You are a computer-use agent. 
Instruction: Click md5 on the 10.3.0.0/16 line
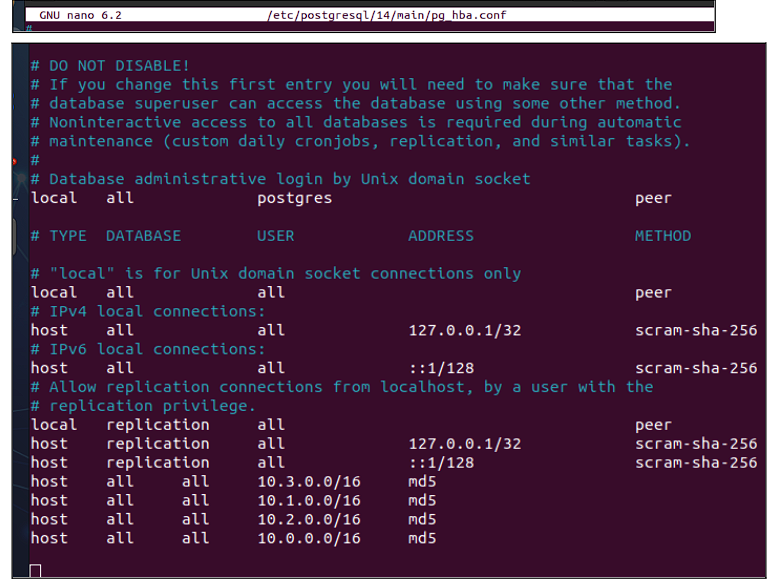[423, 482]
